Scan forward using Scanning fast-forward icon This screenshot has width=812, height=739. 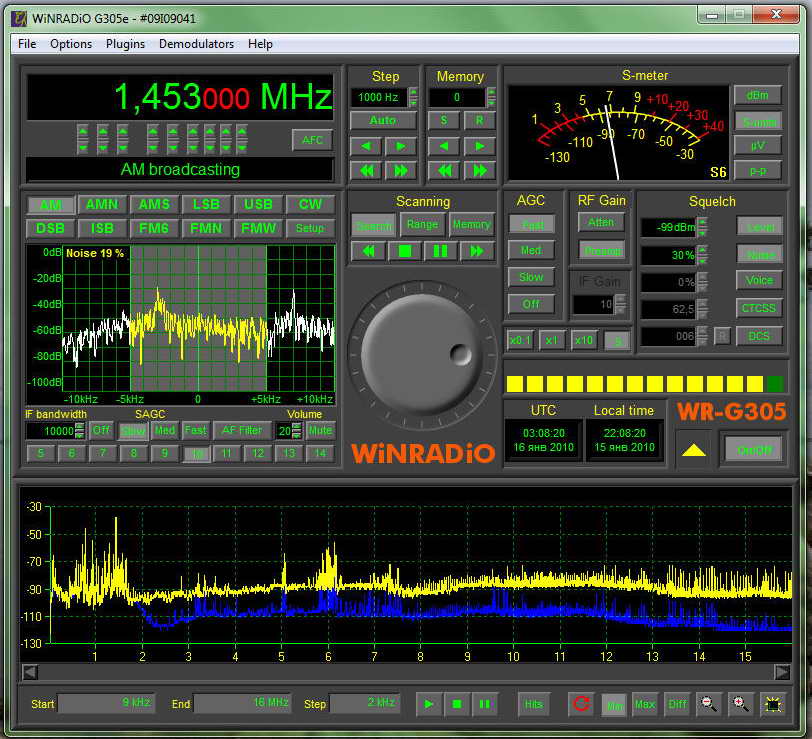pos(476,252)
